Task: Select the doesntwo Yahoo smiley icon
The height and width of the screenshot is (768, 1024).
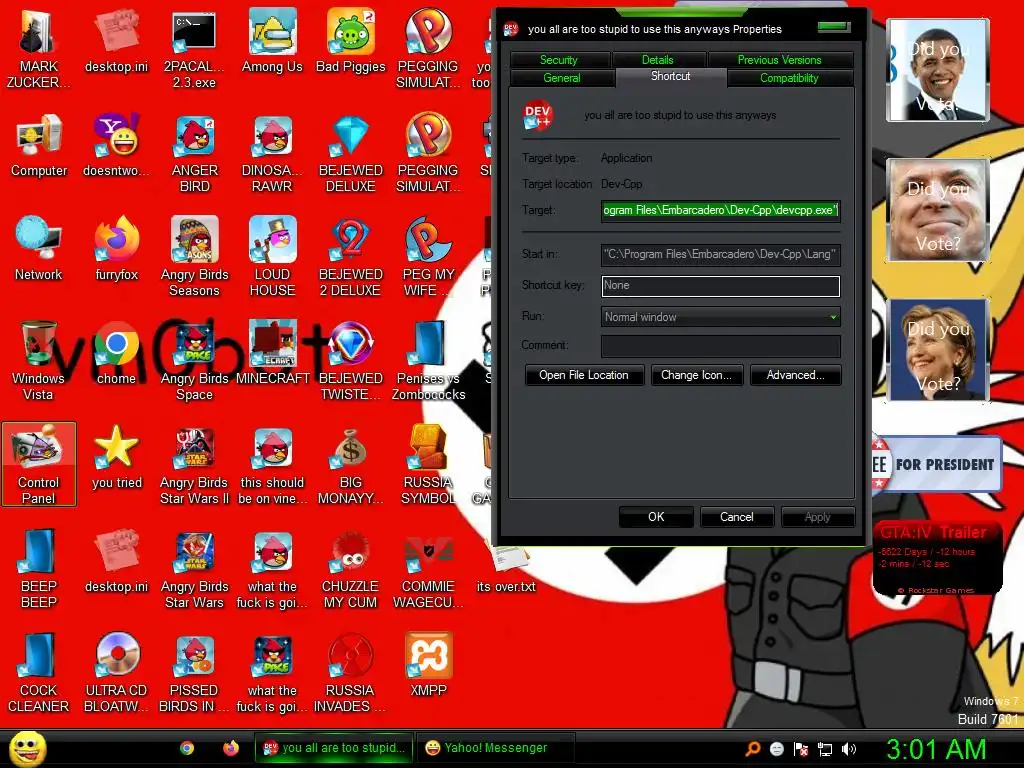Action: [x=116, y=146]
